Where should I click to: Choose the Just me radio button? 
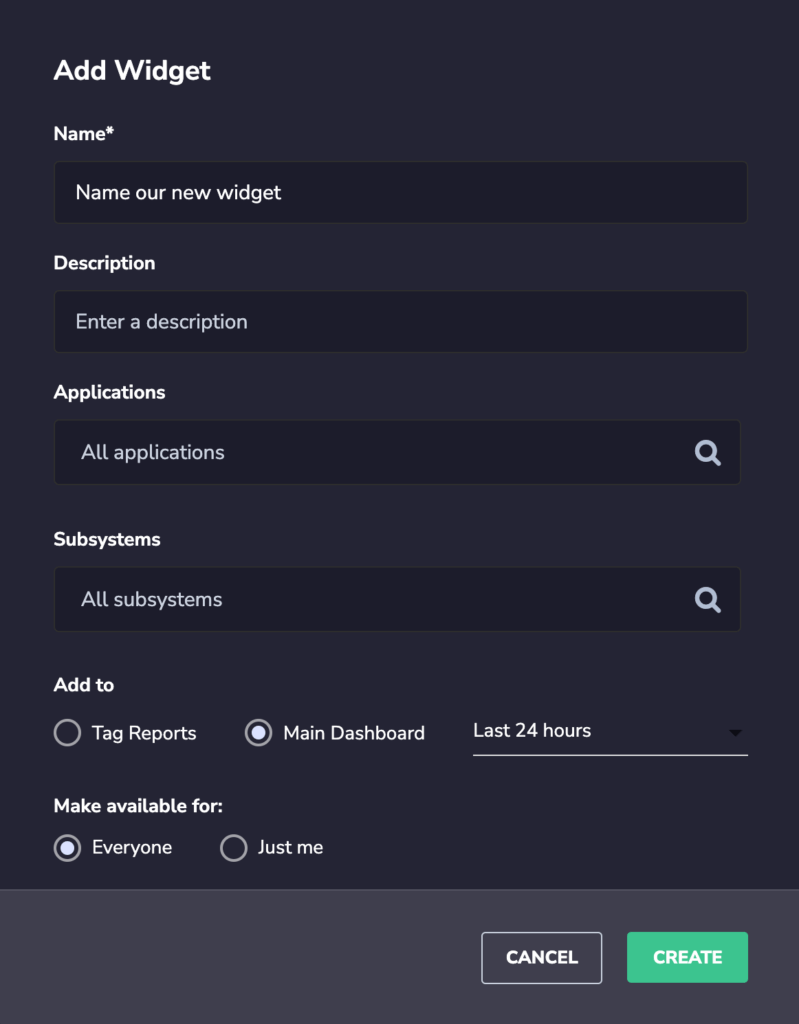coord(233,848)
